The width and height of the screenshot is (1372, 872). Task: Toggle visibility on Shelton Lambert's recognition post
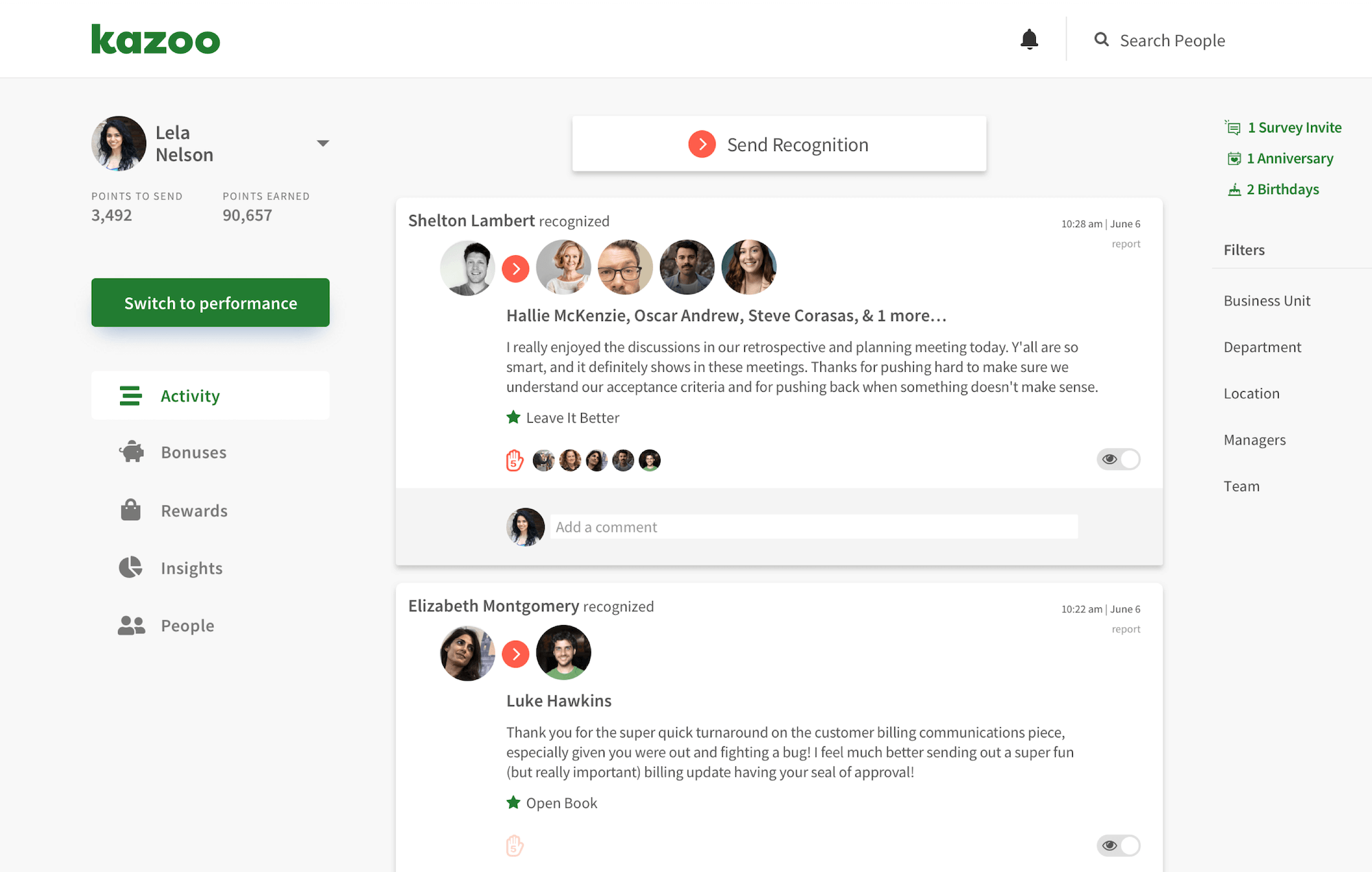(1118, 459)
